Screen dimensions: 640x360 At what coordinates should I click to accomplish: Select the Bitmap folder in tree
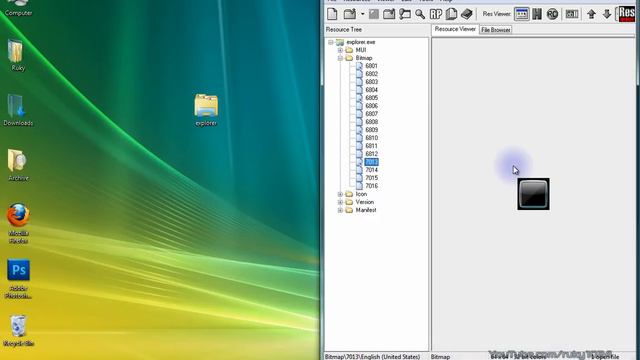click(x=364, y=58)
